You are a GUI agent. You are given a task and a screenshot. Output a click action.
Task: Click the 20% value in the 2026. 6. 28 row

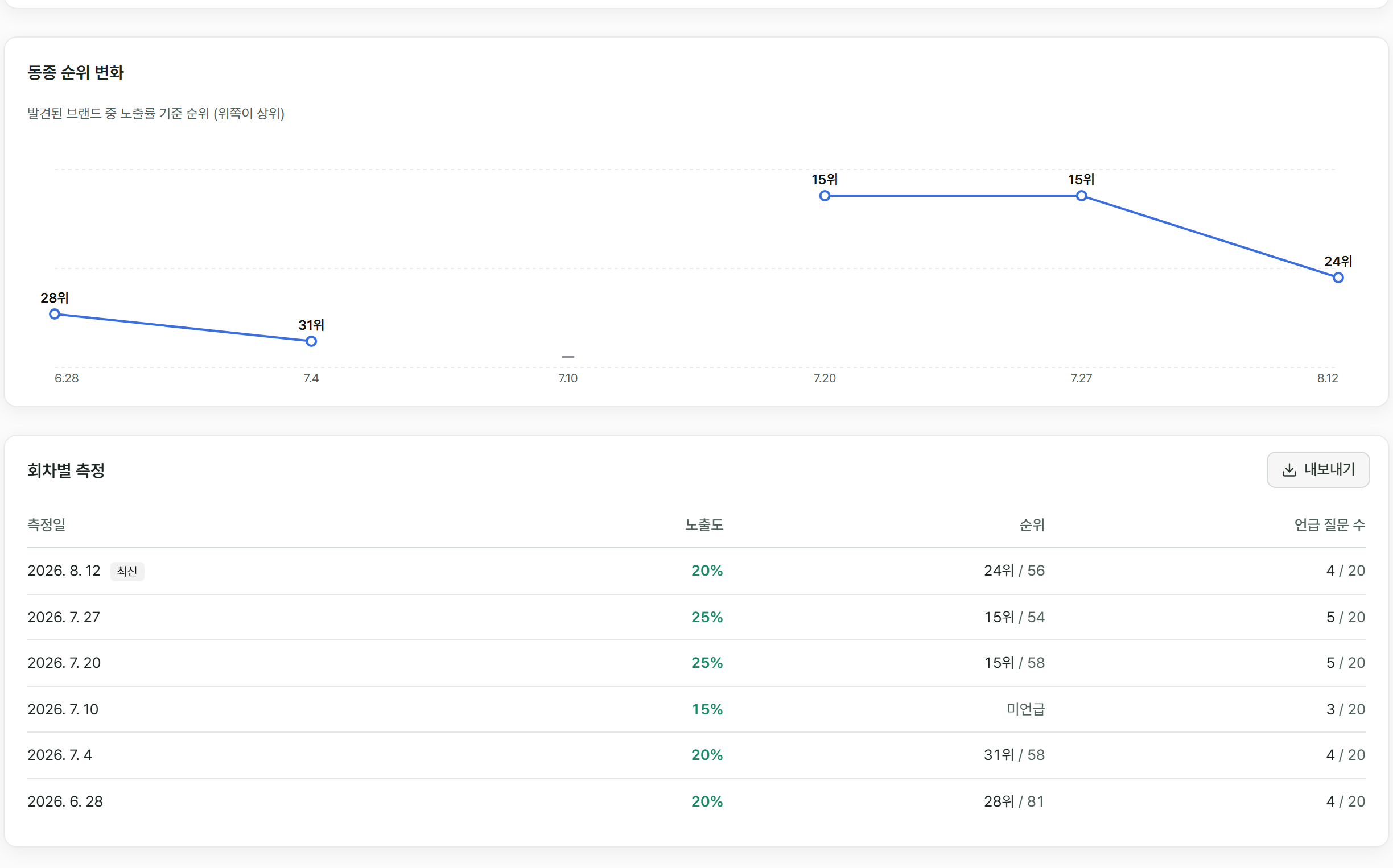pos(707,801)
